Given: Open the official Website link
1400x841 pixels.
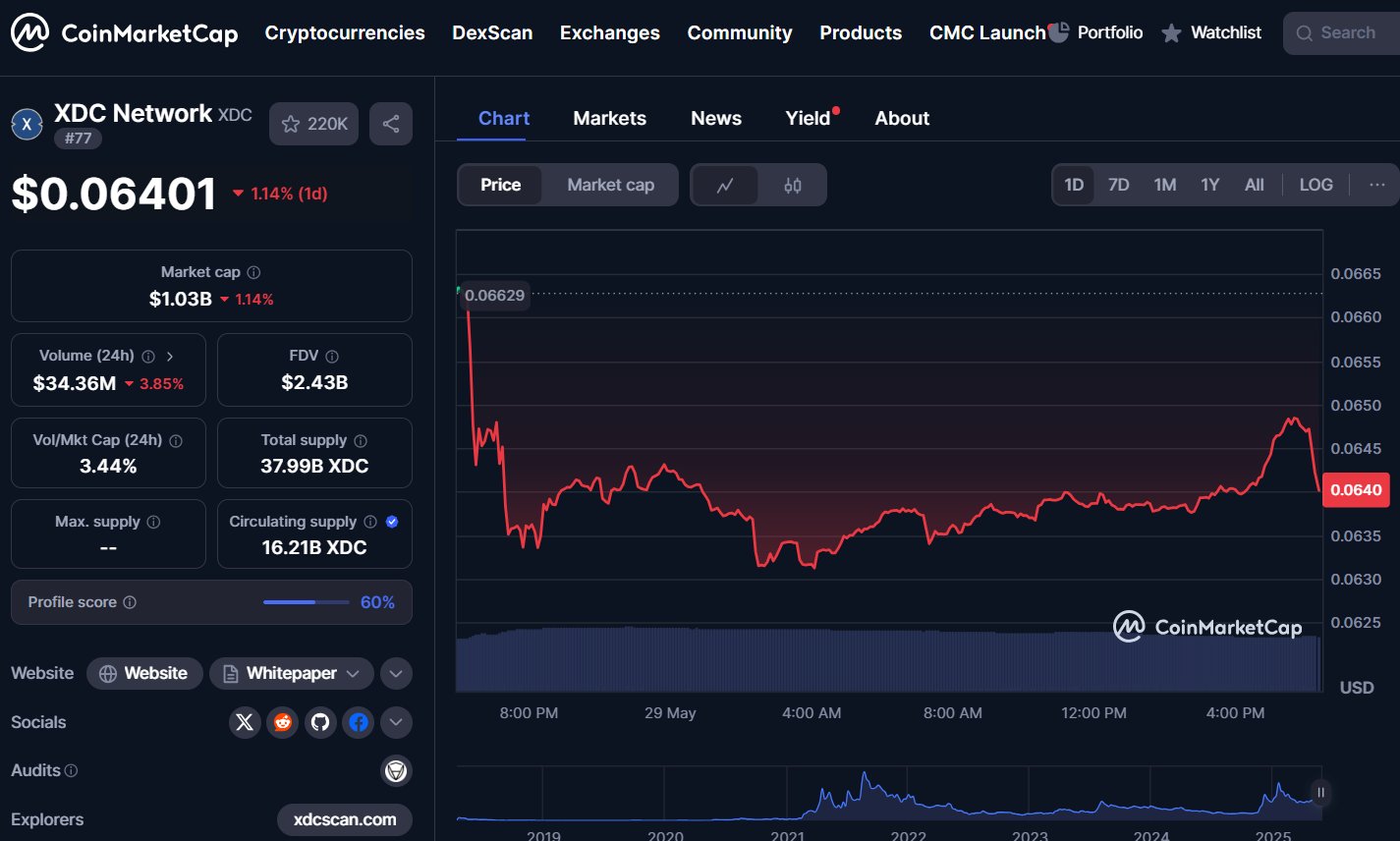Looking at the screenshot, I should [144, 673].
